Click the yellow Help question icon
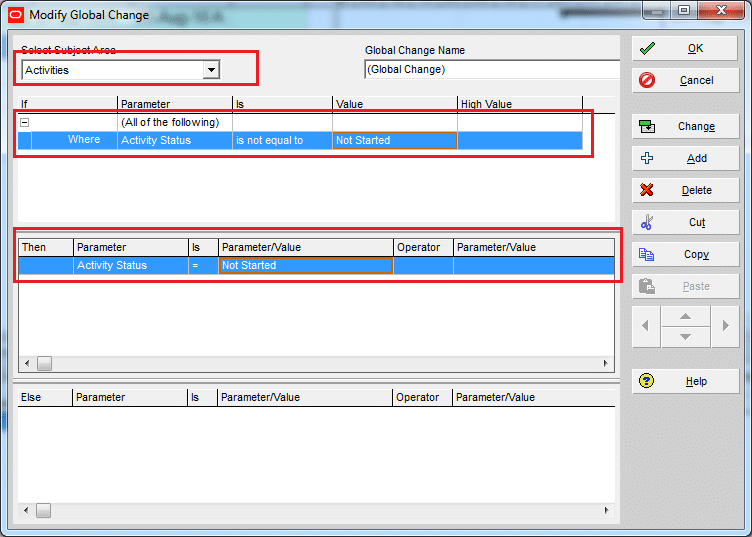 (x=646, y=381)
